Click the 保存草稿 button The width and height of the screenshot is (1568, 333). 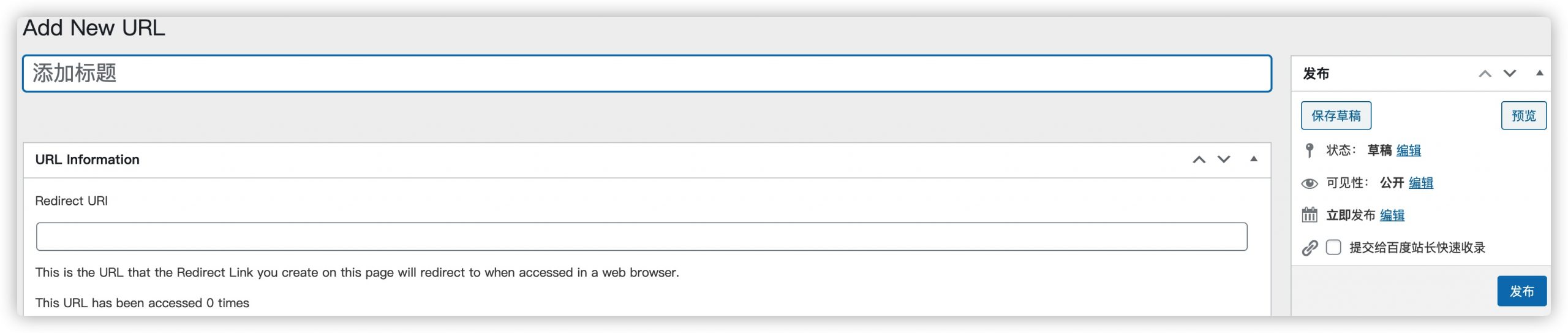[x=1336, y=116]
